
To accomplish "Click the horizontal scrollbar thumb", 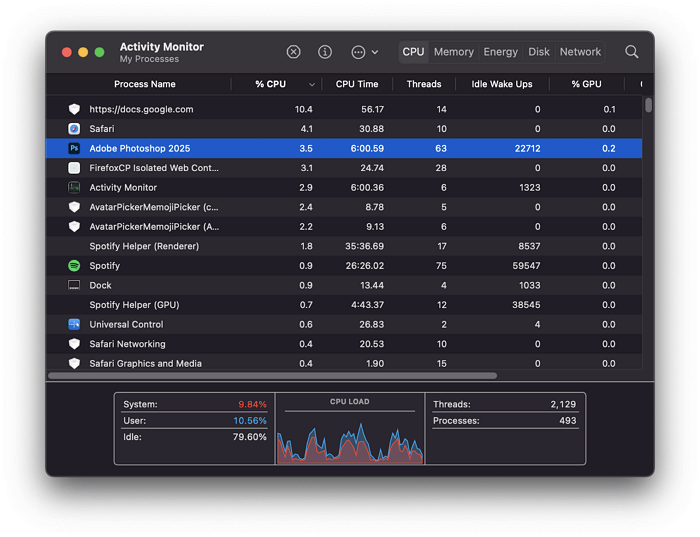I will pyautogui.click(x=272, y=376).
